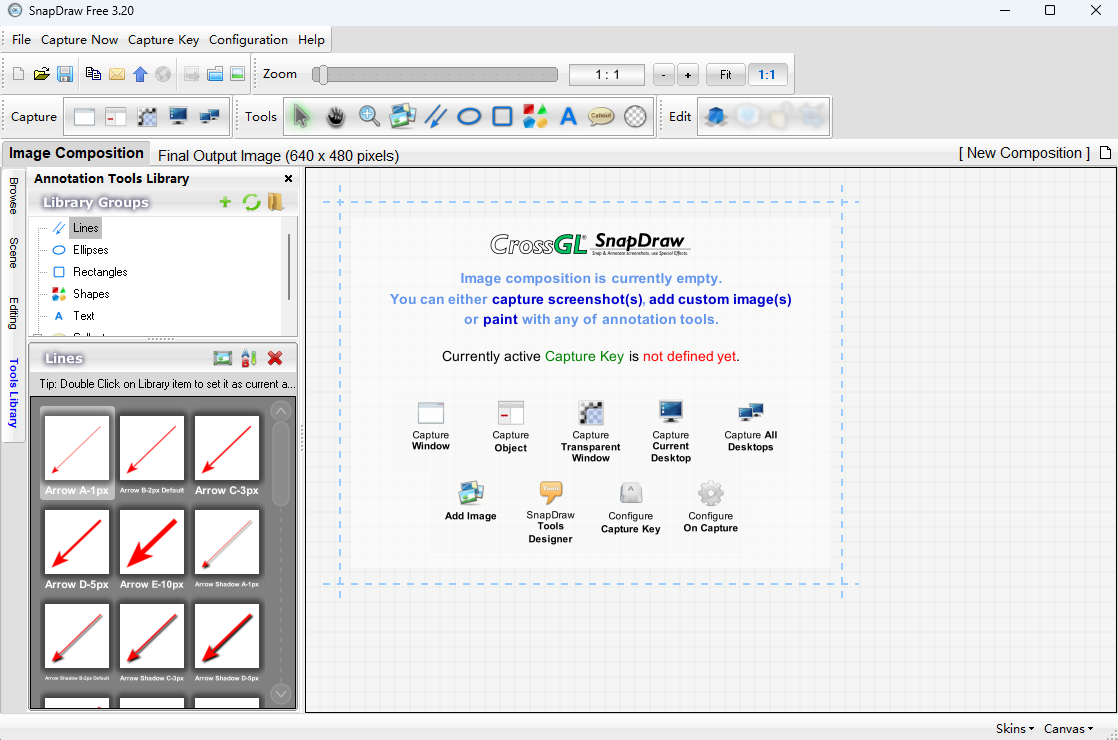This screenshot has height=740, width=1118.
Task: Select the Hand pan tool
Action: click(336, 117)
